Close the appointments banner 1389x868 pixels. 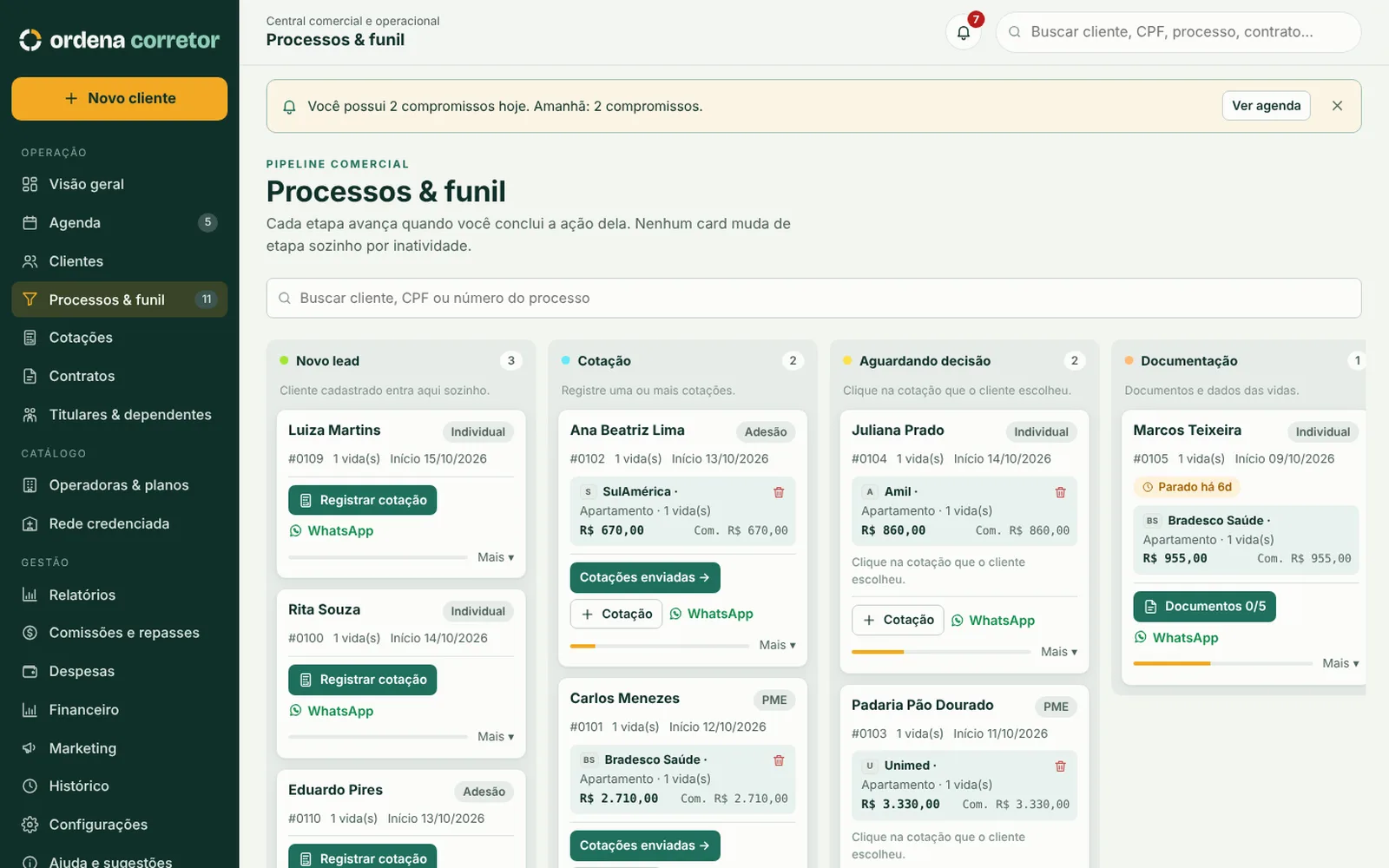1337,106
